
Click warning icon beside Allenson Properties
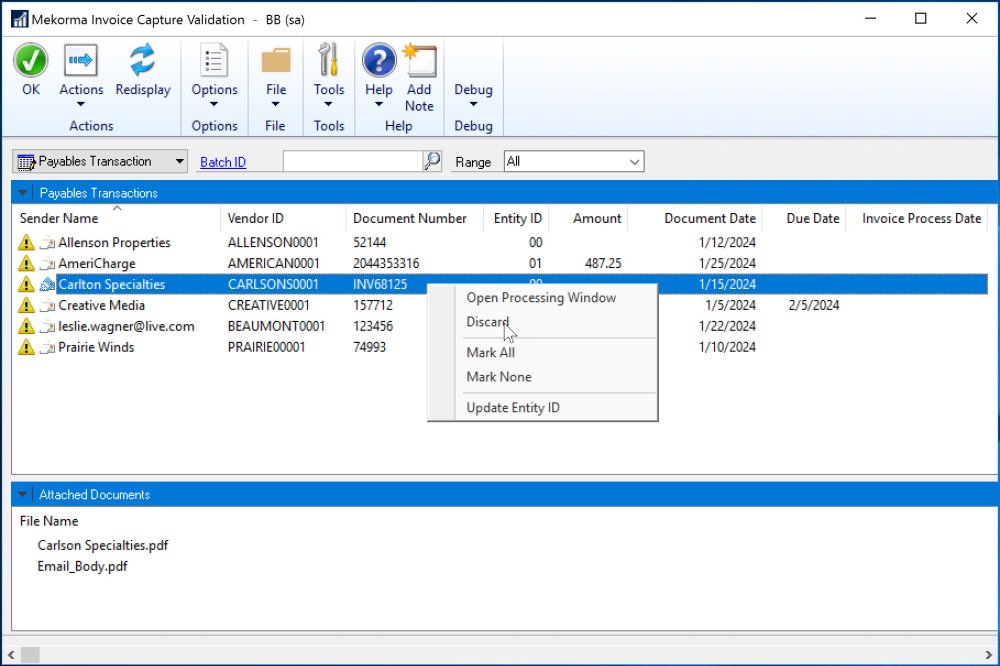26,243
